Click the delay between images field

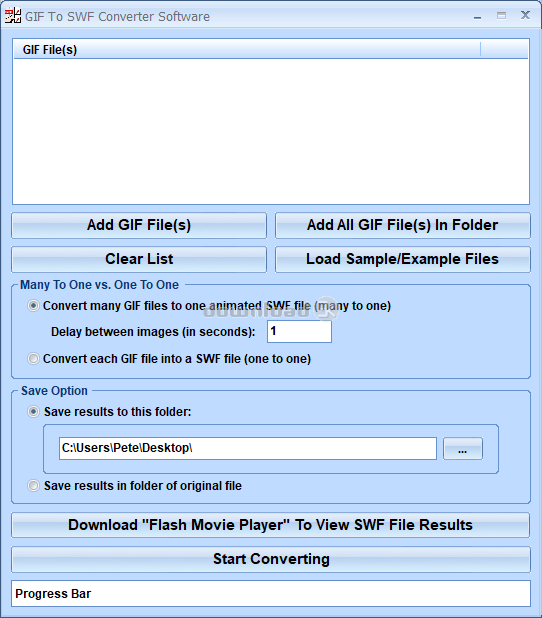(299, 331)
